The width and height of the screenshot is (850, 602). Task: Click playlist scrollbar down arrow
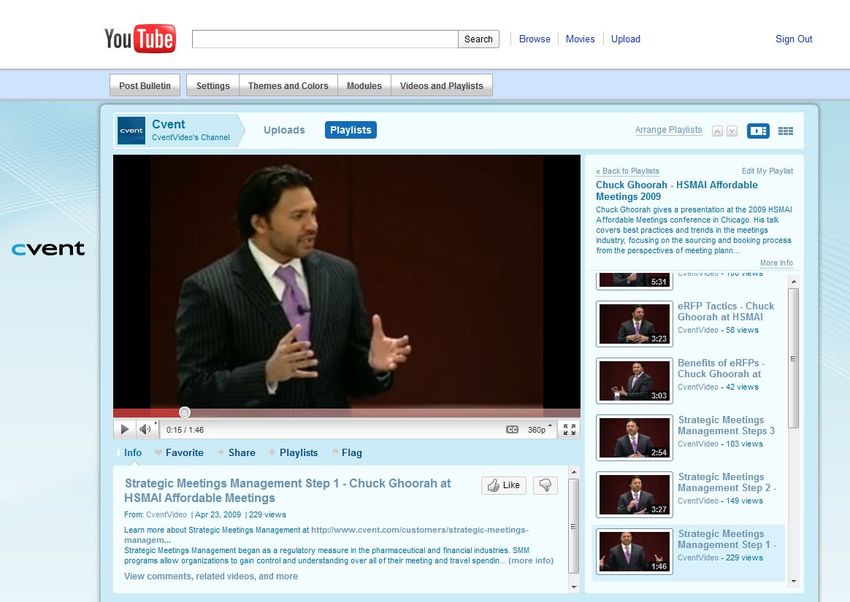[794, 581]
